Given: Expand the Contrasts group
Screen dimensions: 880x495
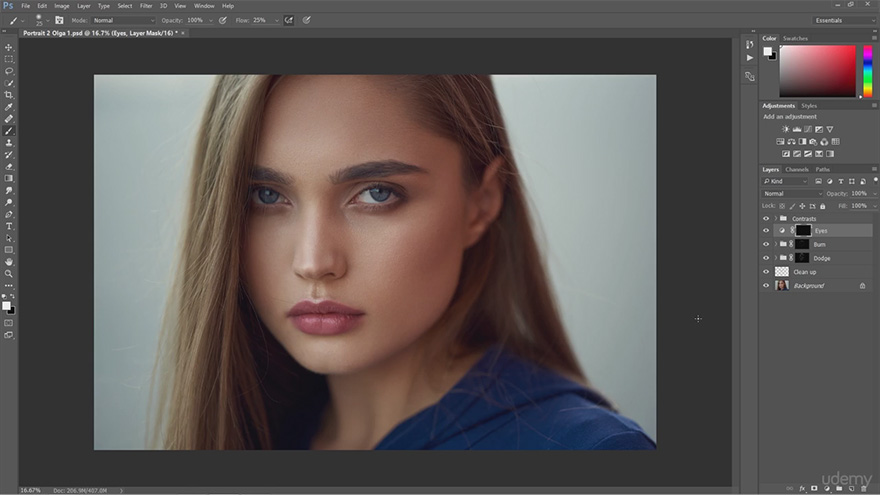Looking at the screenshot, I should (776, 218).
